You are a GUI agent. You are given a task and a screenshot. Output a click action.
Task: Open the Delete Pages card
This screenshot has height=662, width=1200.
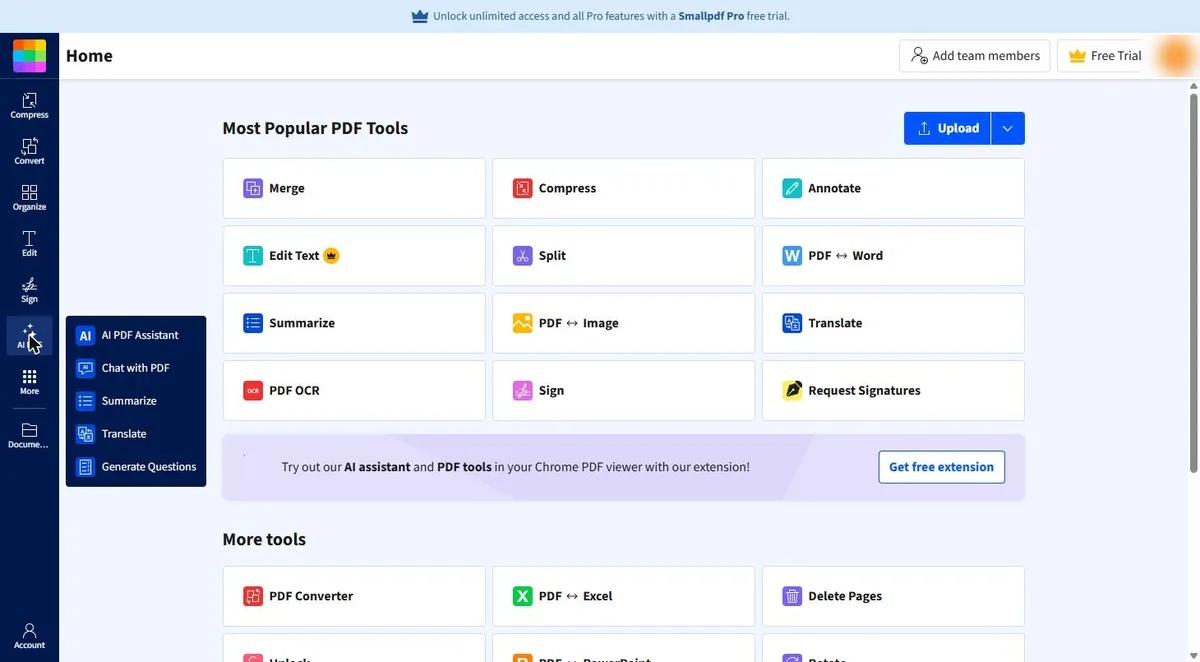pos(893,596)
